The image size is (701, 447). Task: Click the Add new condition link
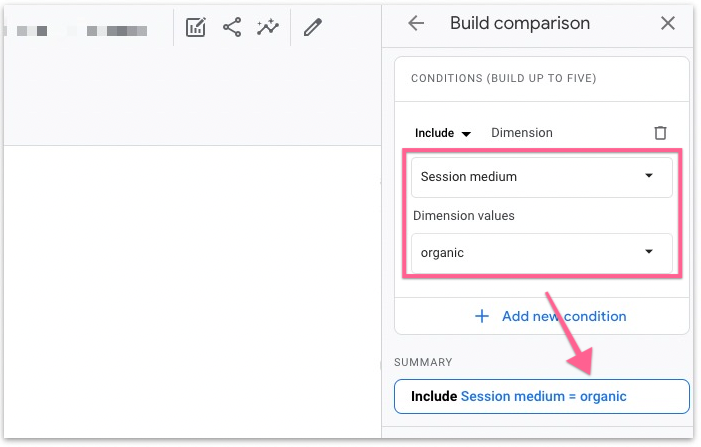click(564, 316)
